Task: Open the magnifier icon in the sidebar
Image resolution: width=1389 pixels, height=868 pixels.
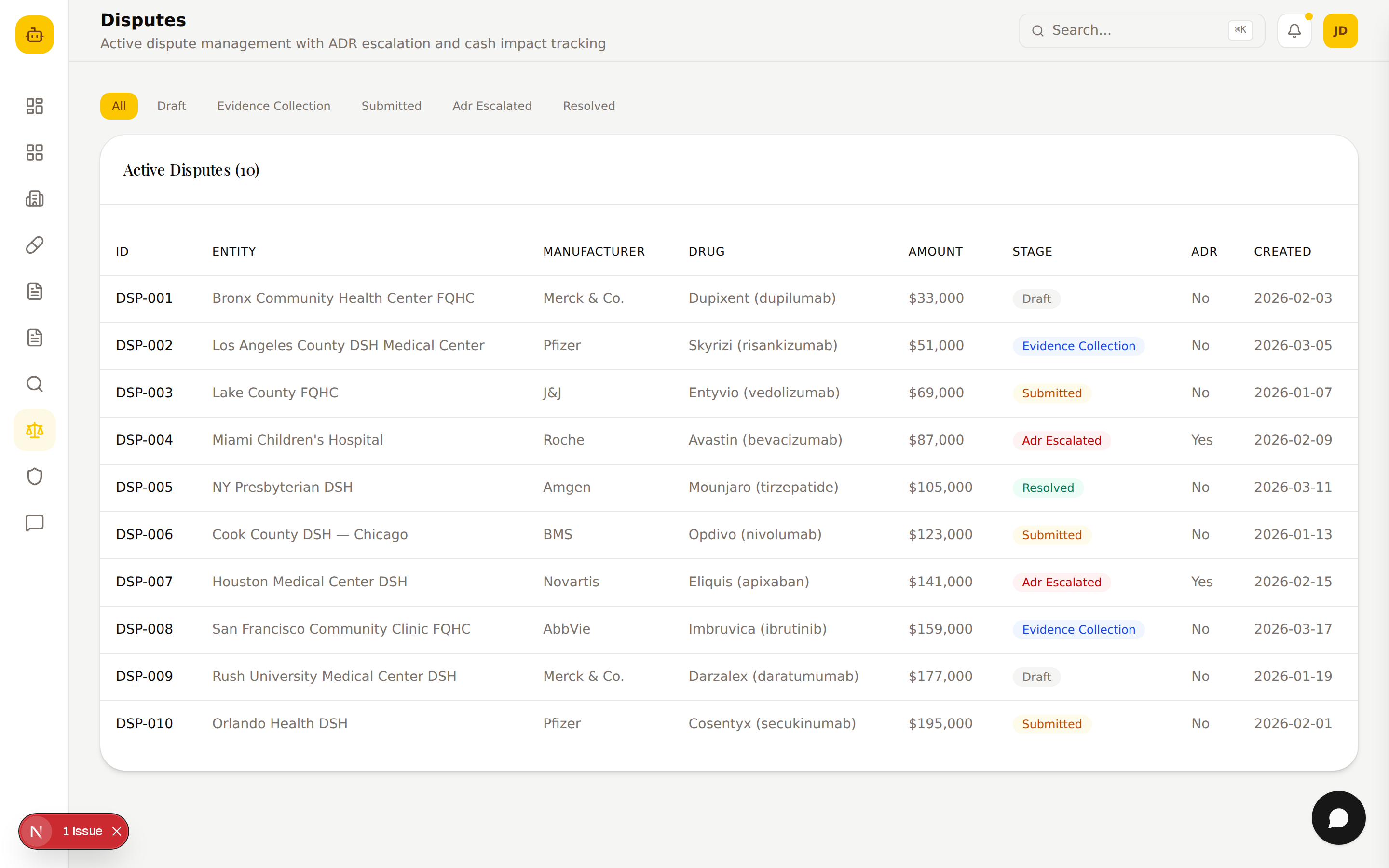Action: tap(34, 384)
